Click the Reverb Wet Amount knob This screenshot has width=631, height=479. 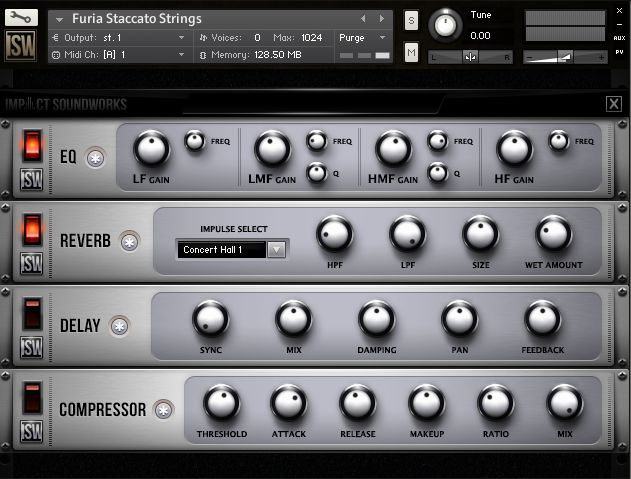pyautogui.click(x=553, y=234)
